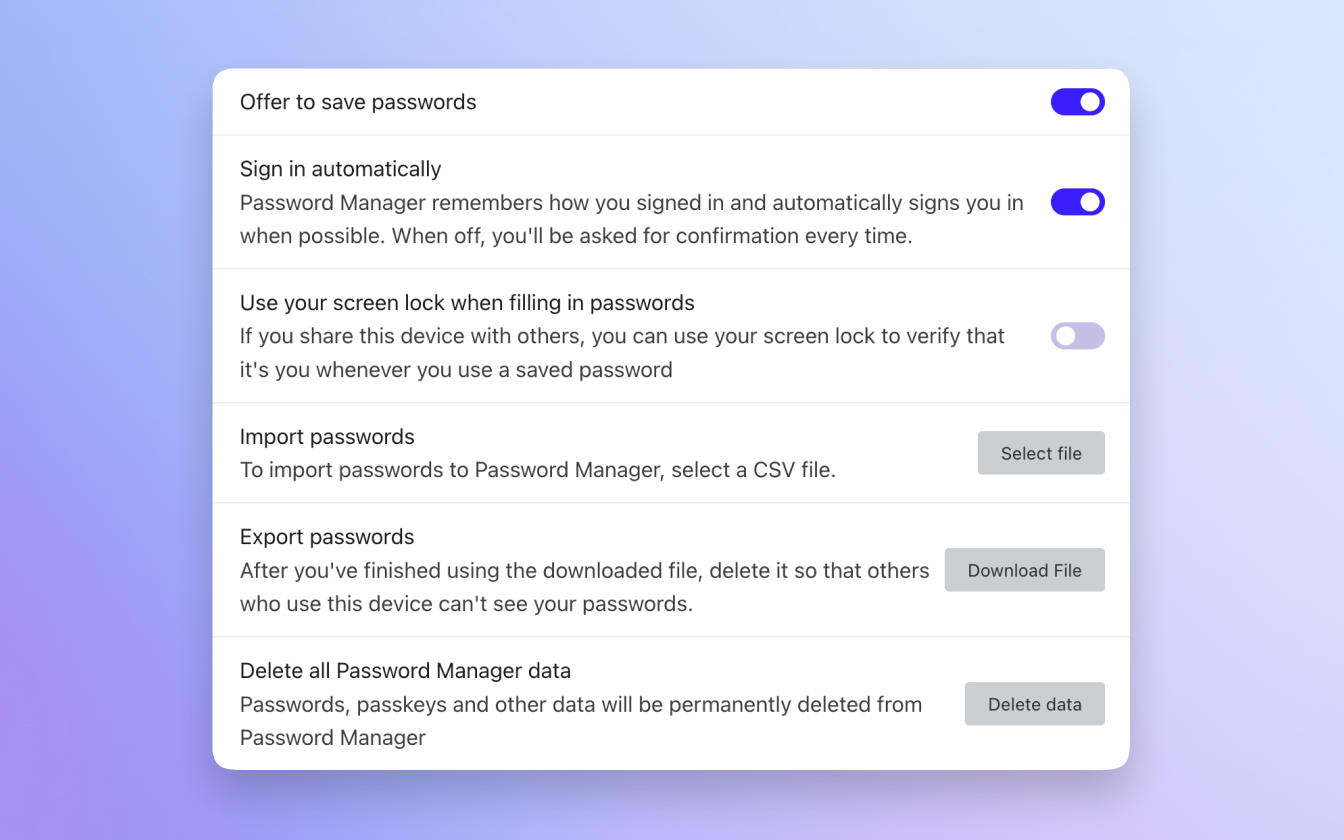The width and height of the screenshot is (1344, 840).
Task: Disable the Sign in automatically switch
Action: click(x=1077, y=202)
